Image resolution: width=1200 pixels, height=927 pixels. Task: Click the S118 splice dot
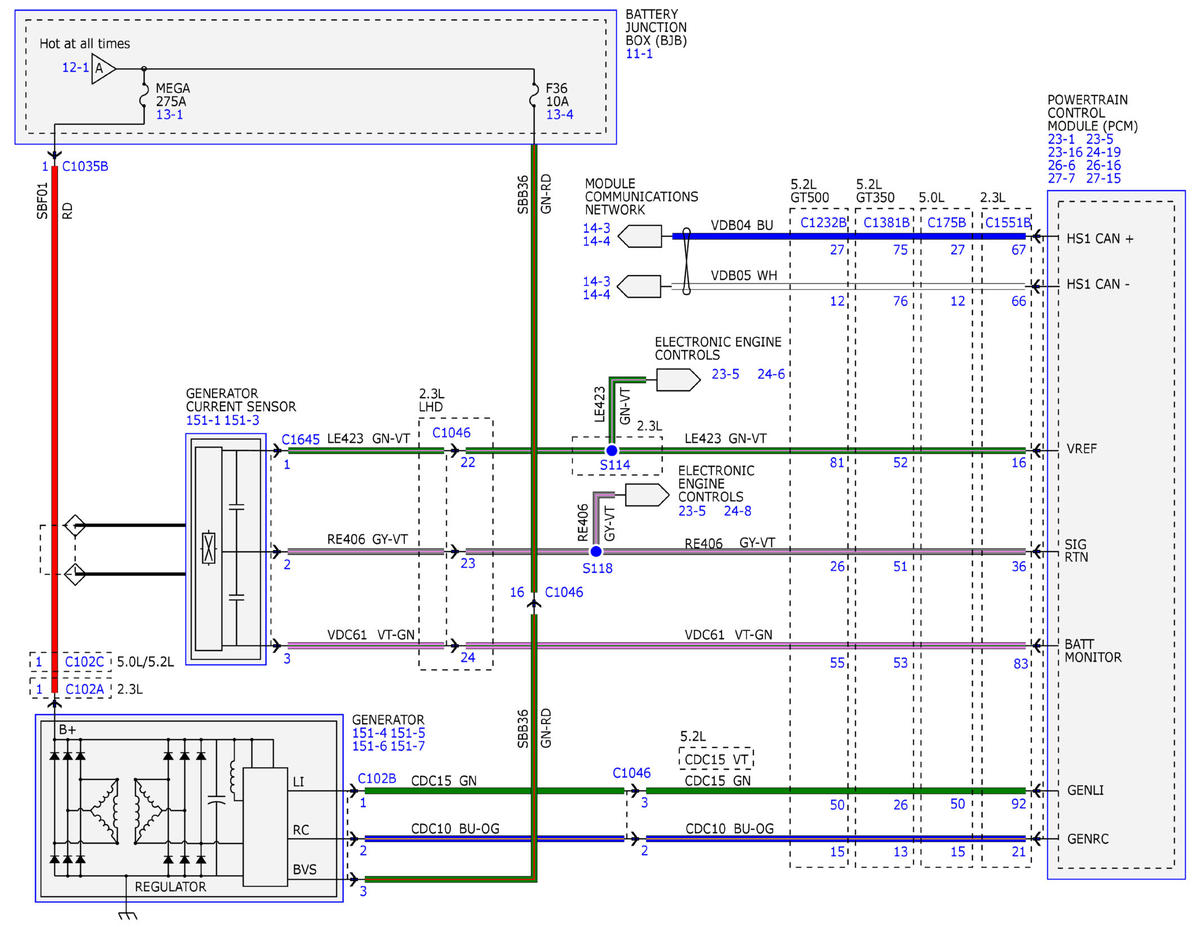596,551
